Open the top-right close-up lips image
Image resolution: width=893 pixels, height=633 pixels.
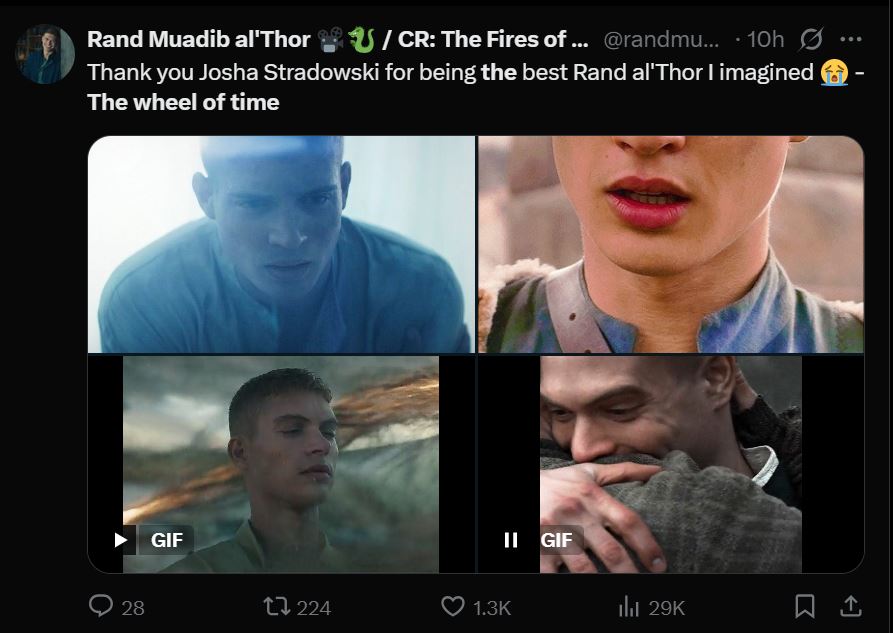click(671, 244)
